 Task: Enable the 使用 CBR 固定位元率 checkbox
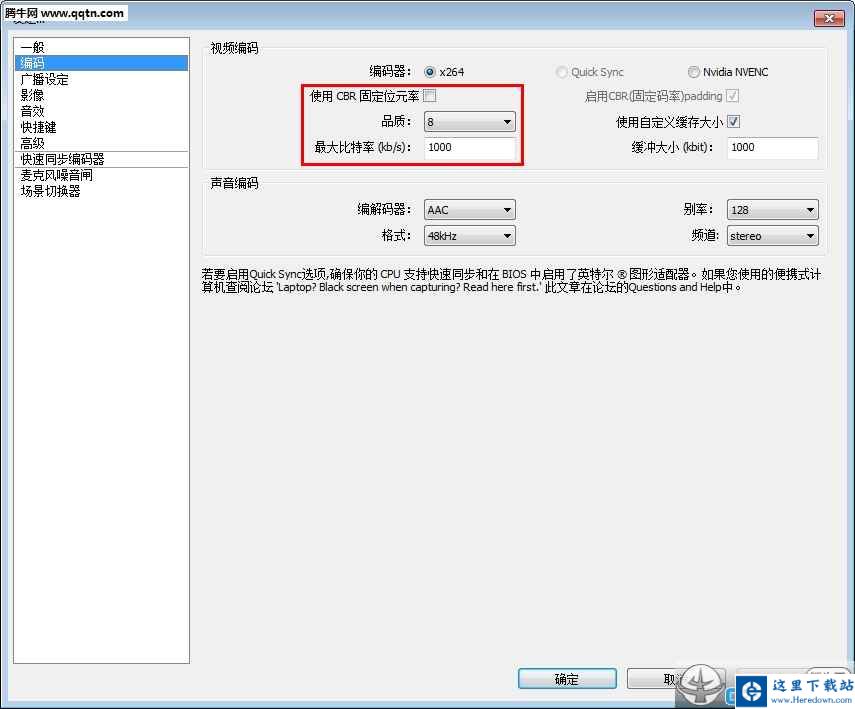click(430, 96)
